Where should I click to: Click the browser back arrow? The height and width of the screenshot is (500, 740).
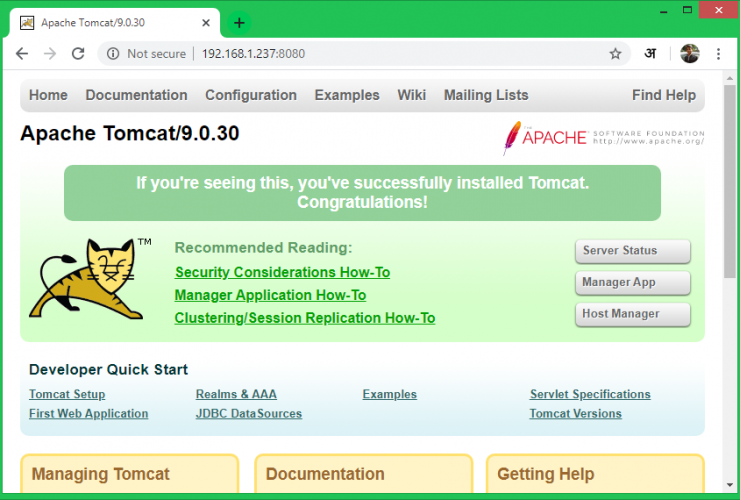tap(22, 54)
